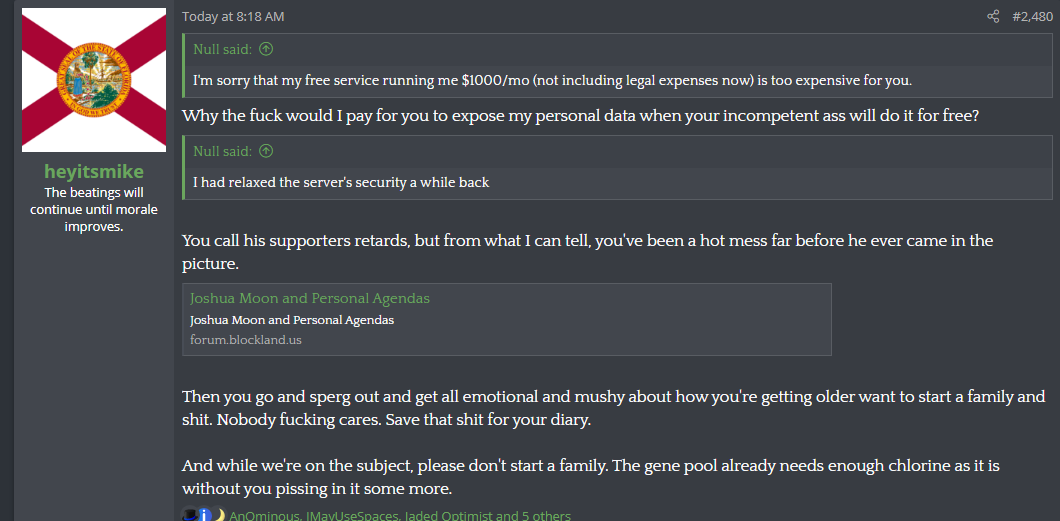Show who reacted: AnOminous, IMayUseSpaces and others
The image size is (1060, 521).
pos(400,516)
